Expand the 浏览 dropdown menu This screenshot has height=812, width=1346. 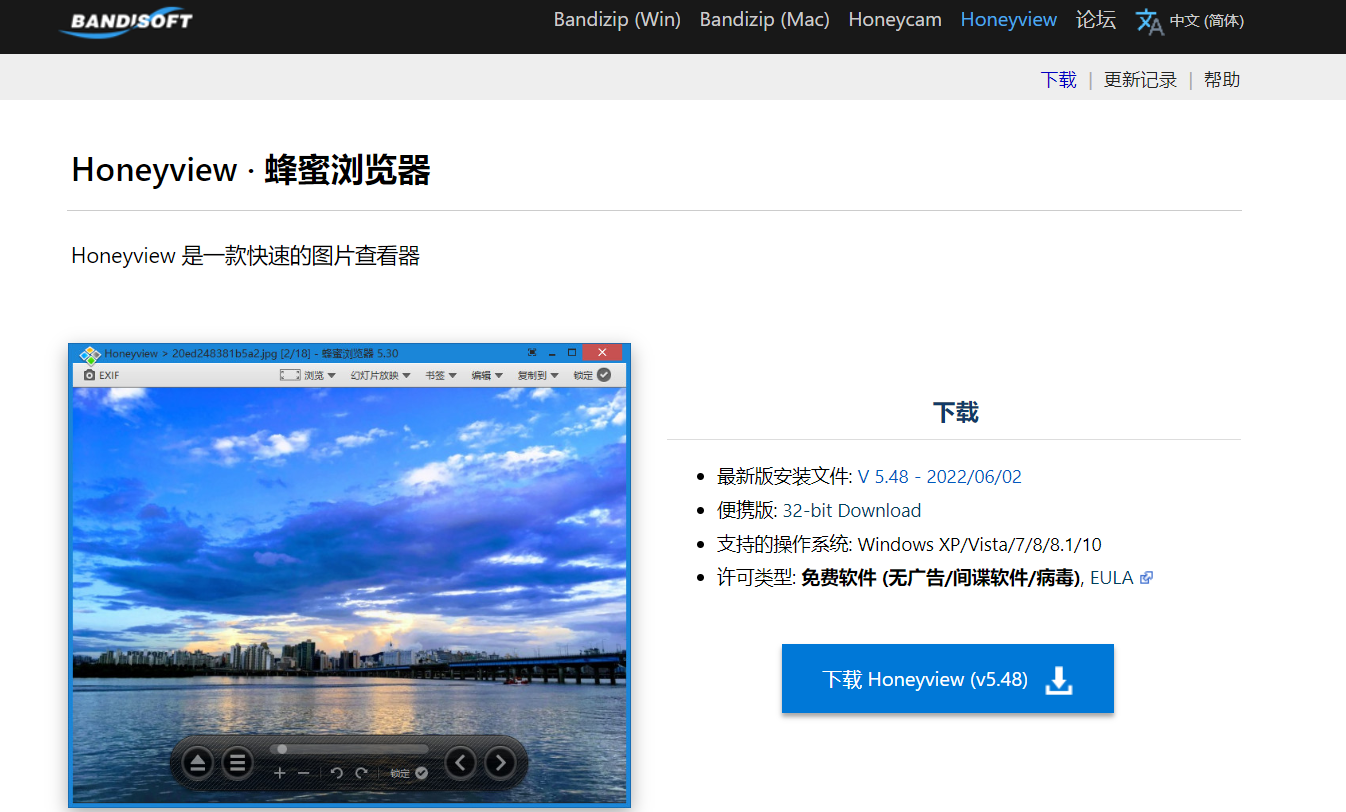point(319,375)
